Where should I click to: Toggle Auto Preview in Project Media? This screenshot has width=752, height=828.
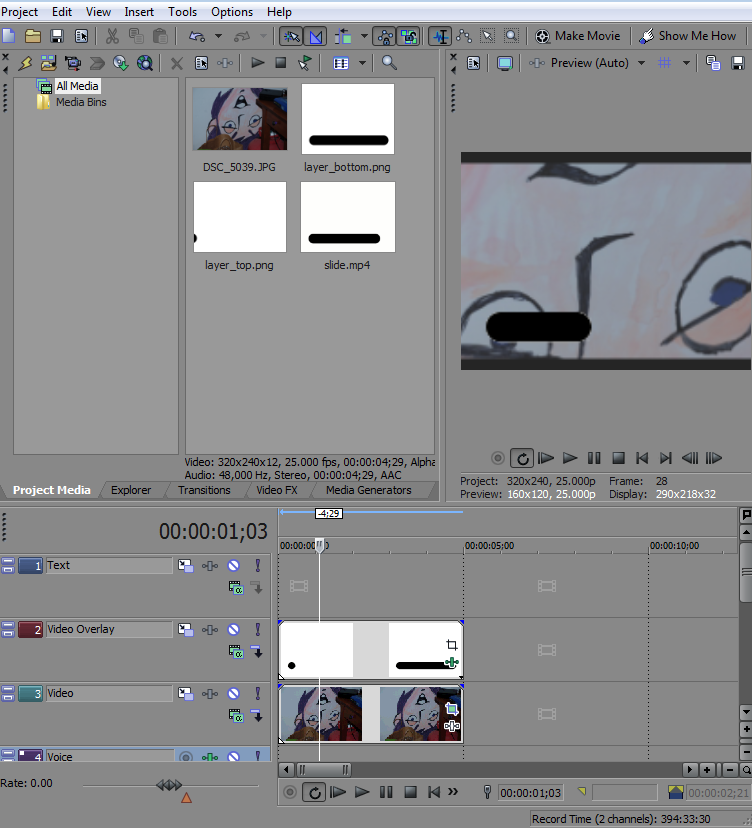coord(305,63)
